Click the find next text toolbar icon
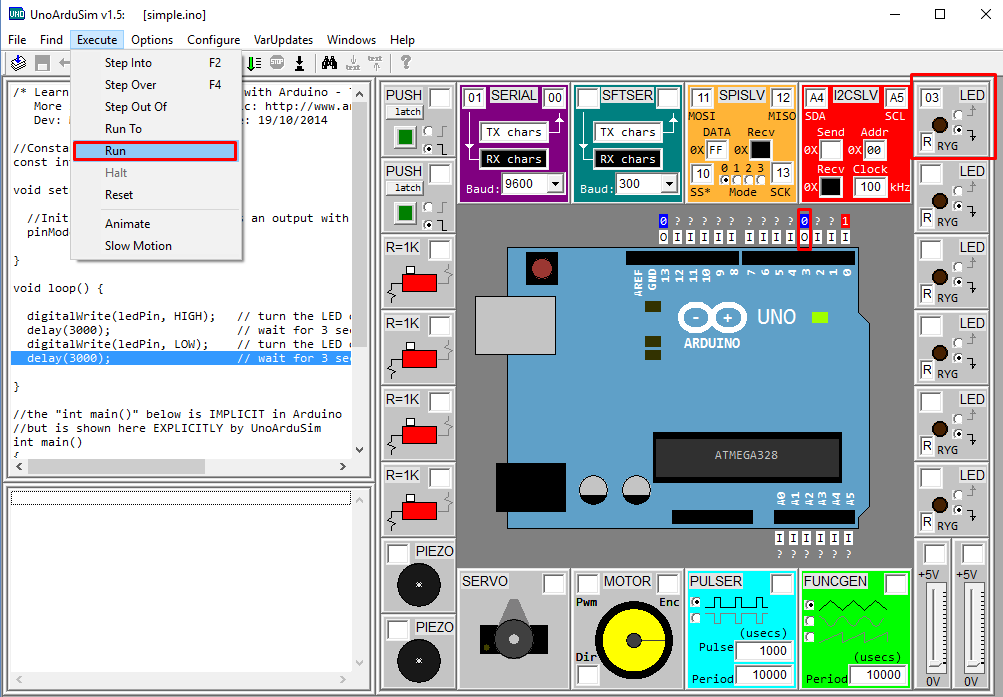The width and height of the screenshot is (1003, 697). tap(353, 63)
